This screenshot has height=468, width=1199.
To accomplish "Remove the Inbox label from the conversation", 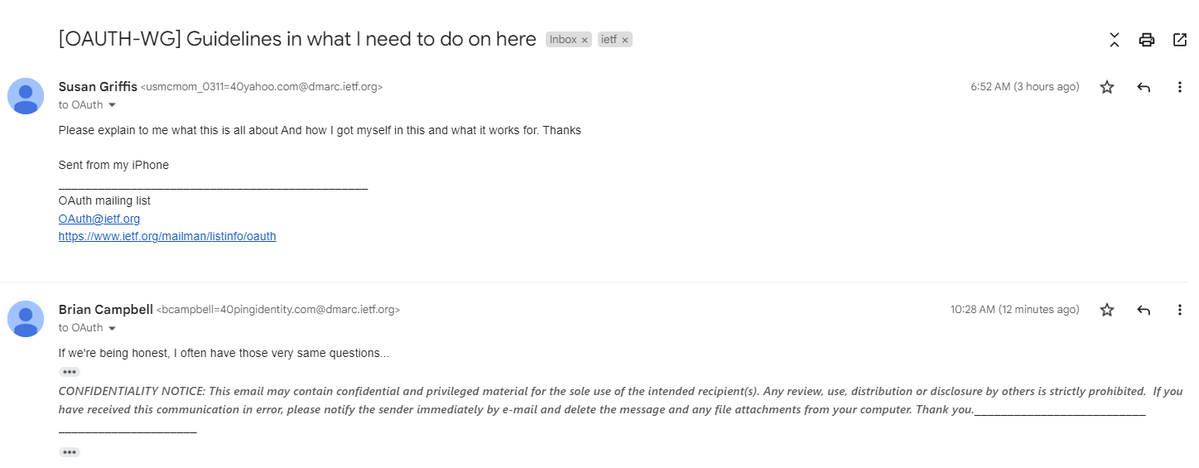I will pos(585,40).
